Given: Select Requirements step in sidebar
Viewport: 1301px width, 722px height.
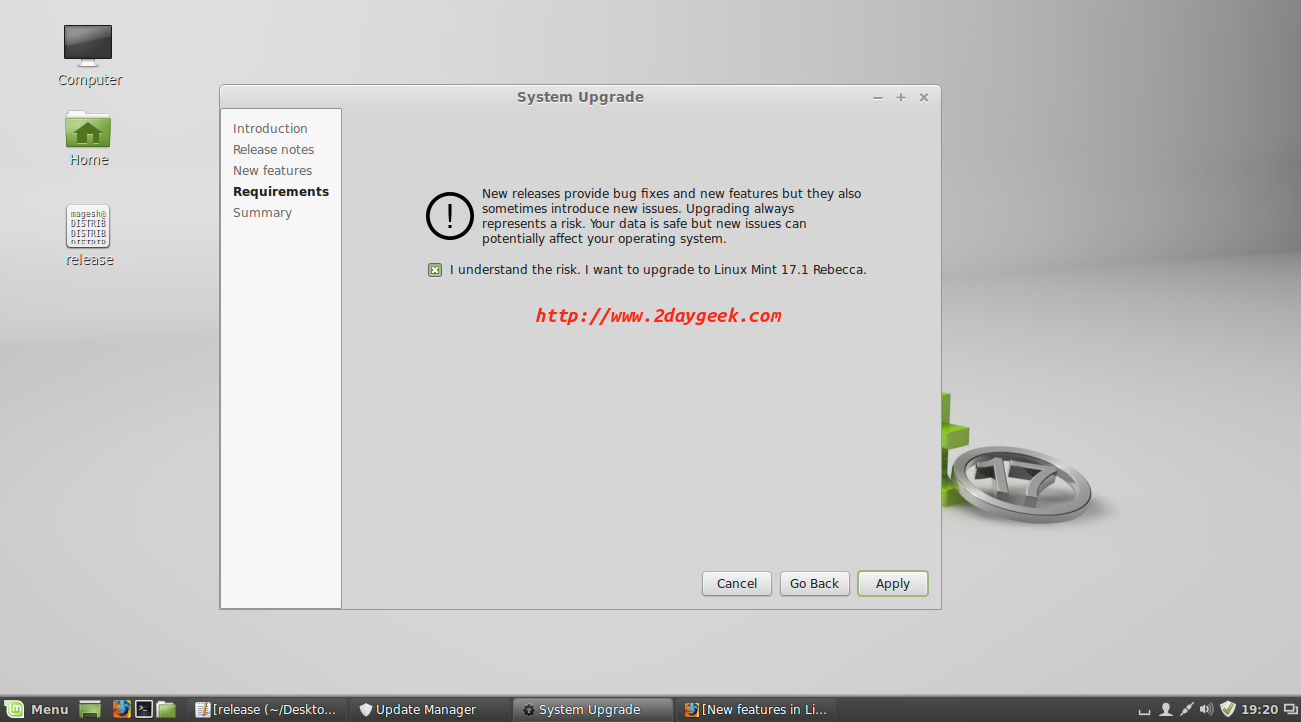Looking at the screenshot, I should tap(281, 191).
